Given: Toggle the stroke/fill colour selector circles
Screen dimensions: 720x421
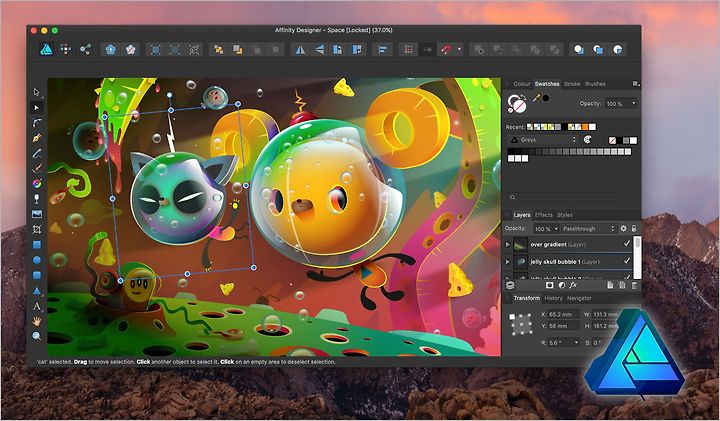Looking at the screenshot, I should coord(517,104).
